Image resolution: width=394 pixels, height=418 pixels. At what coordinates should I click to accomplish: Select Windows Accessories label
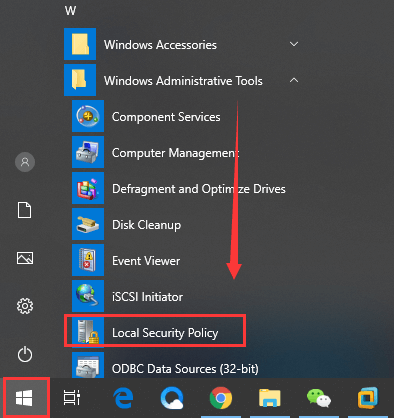(160, 45)
